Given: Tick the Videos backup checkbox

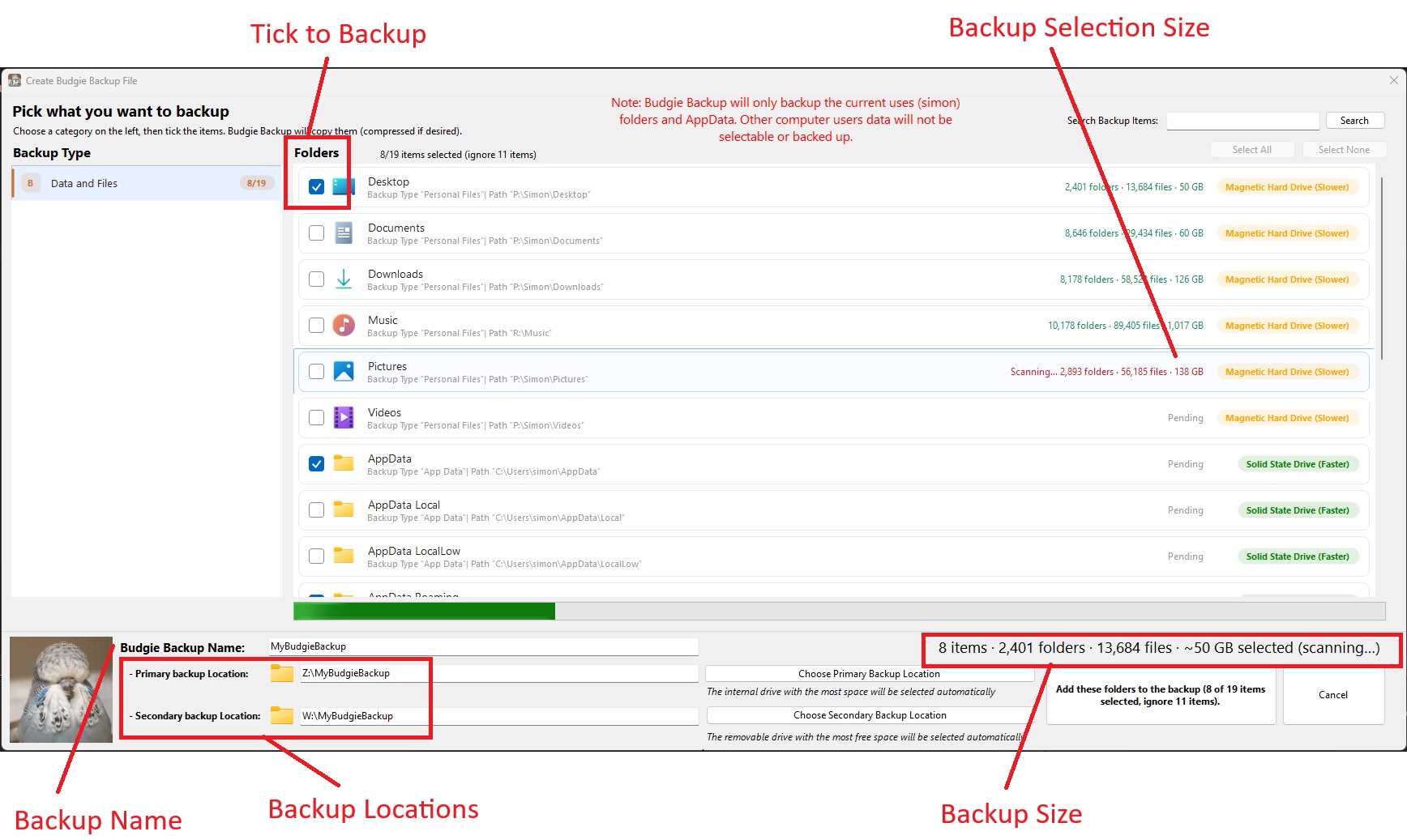Looking at the screenshot, I should coord(317,418).
